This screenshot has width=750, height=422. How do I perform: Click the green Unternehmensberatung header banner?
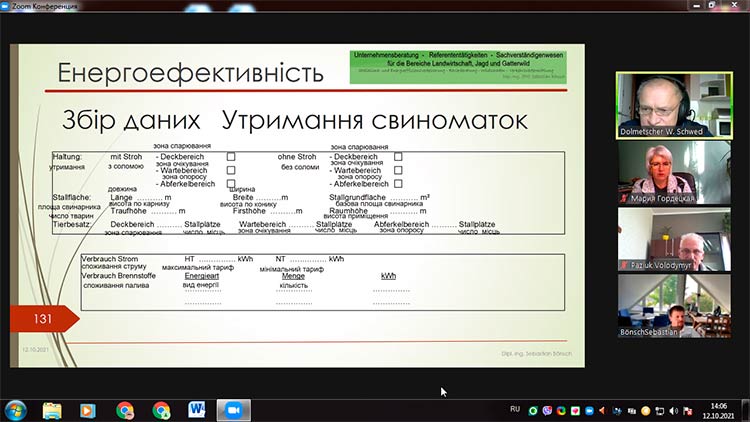[458, 67]
